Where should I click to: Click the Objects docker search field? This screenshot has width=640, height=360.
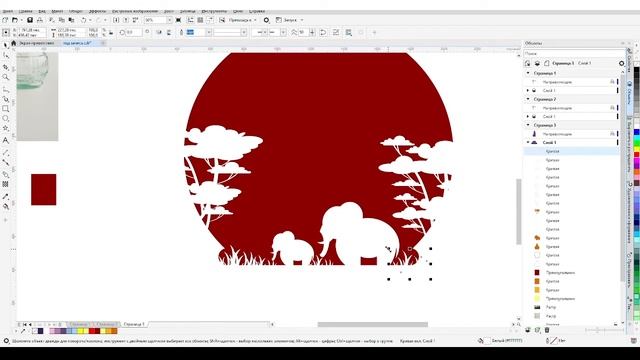point(573,53)
